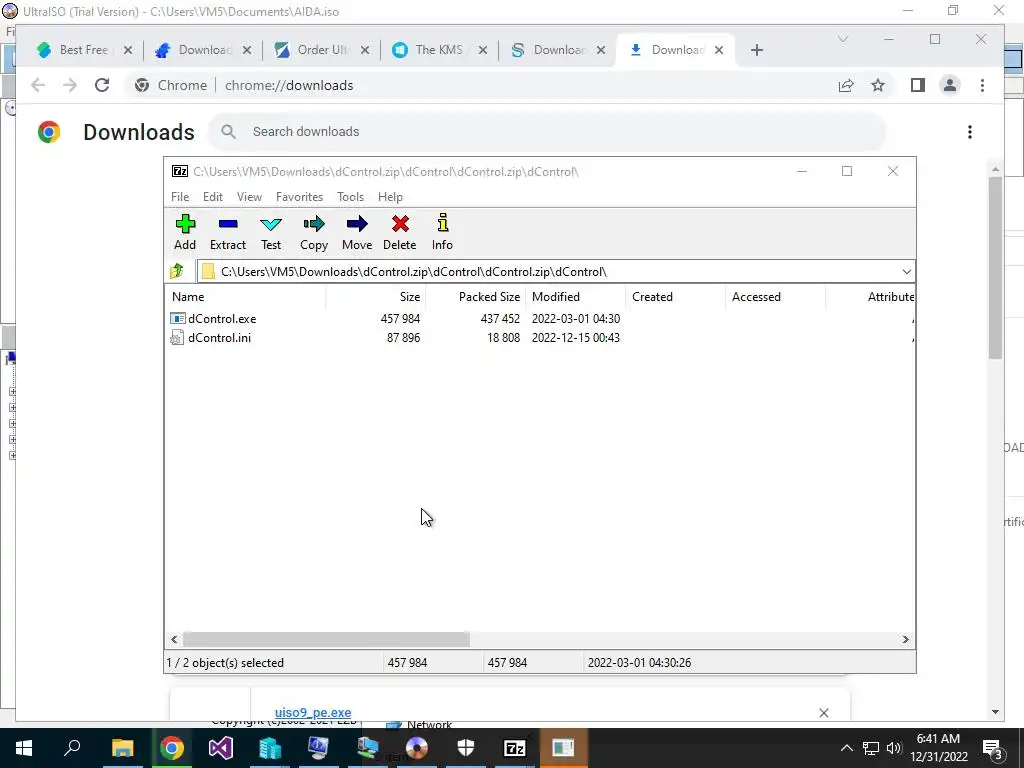
Task: Open Visual Studio from taskbar
Action: 220,748
